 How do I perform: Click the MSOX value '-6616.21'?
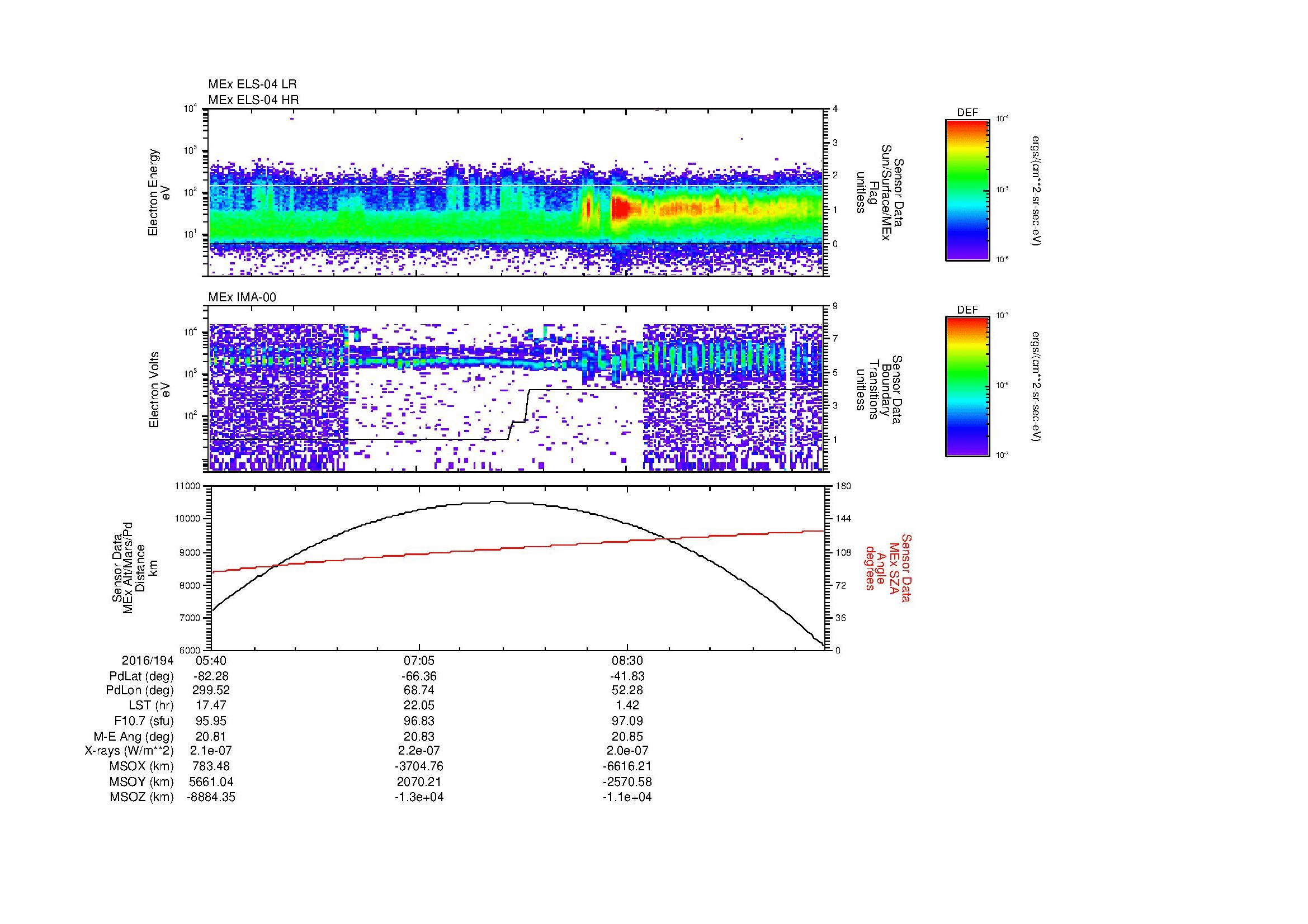[x=627, y=766]
